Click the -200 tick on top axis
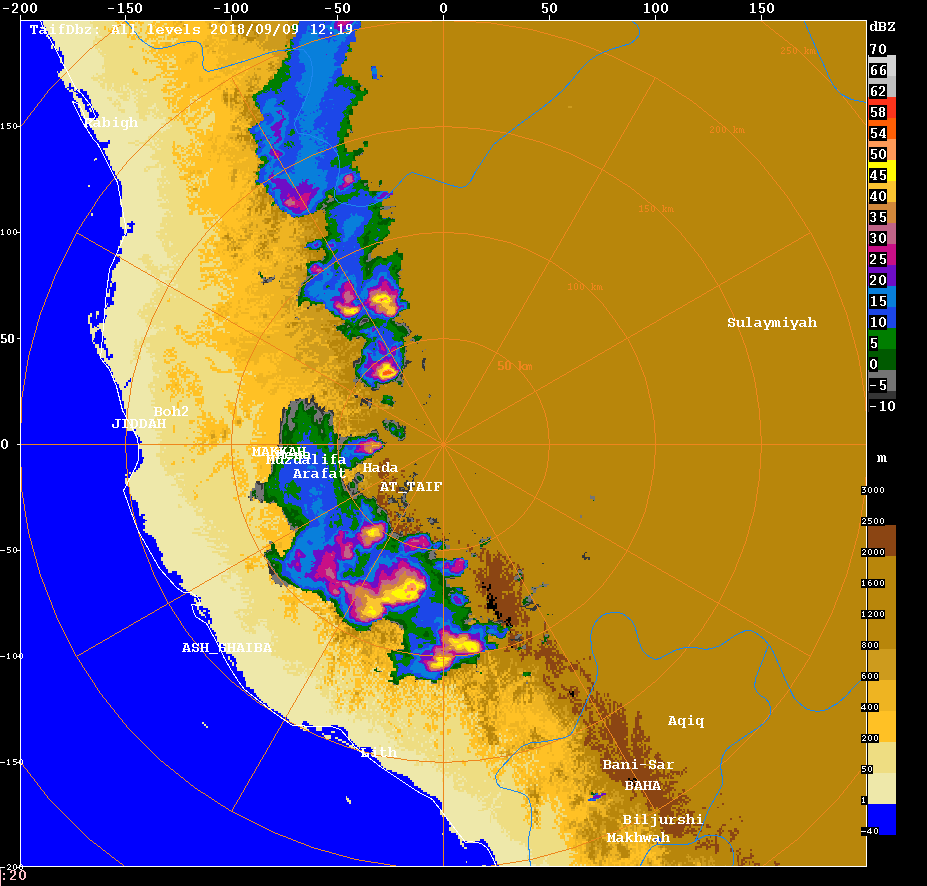Image resolution: width=927 pixels, height=887 pixels. pos(21,8)
